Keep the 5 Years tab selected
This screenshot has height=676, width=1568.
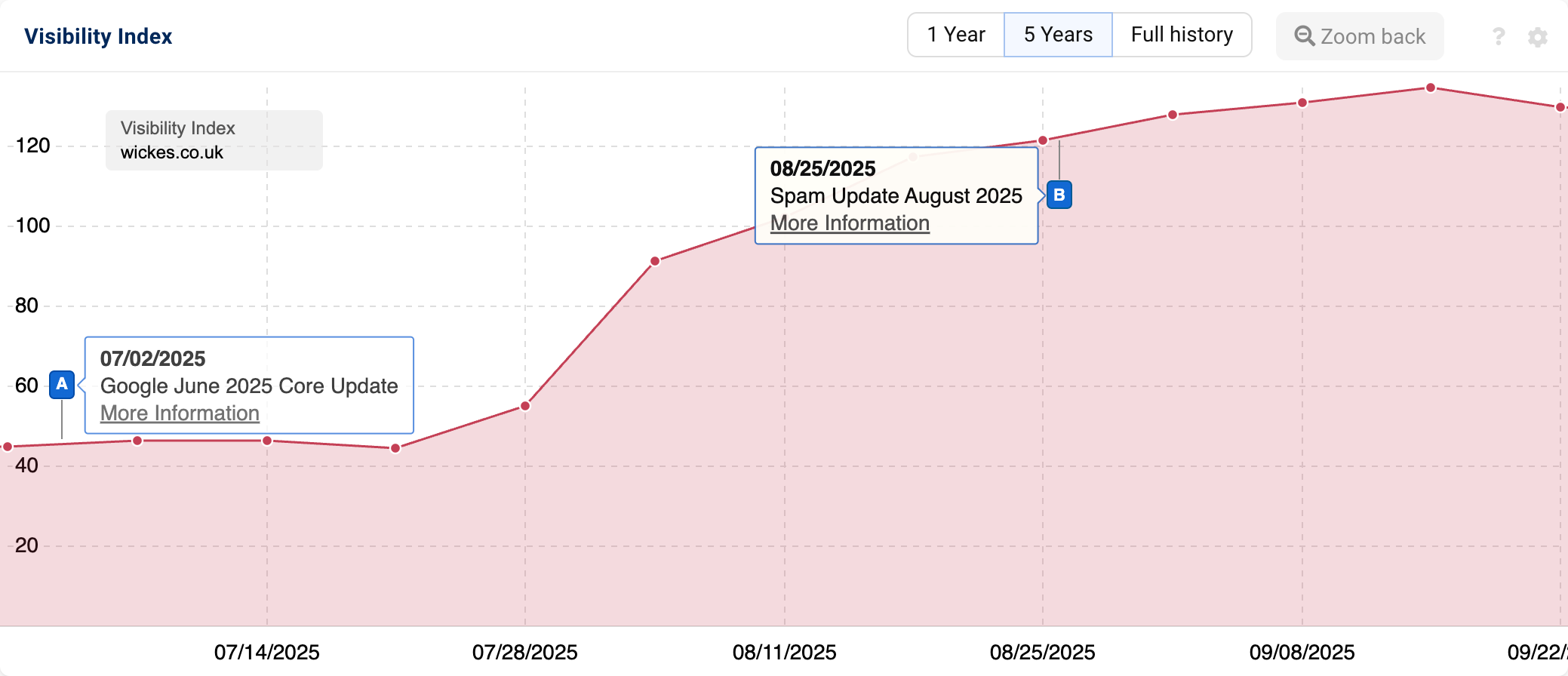pyautogui.click(x=1057, y=35)
